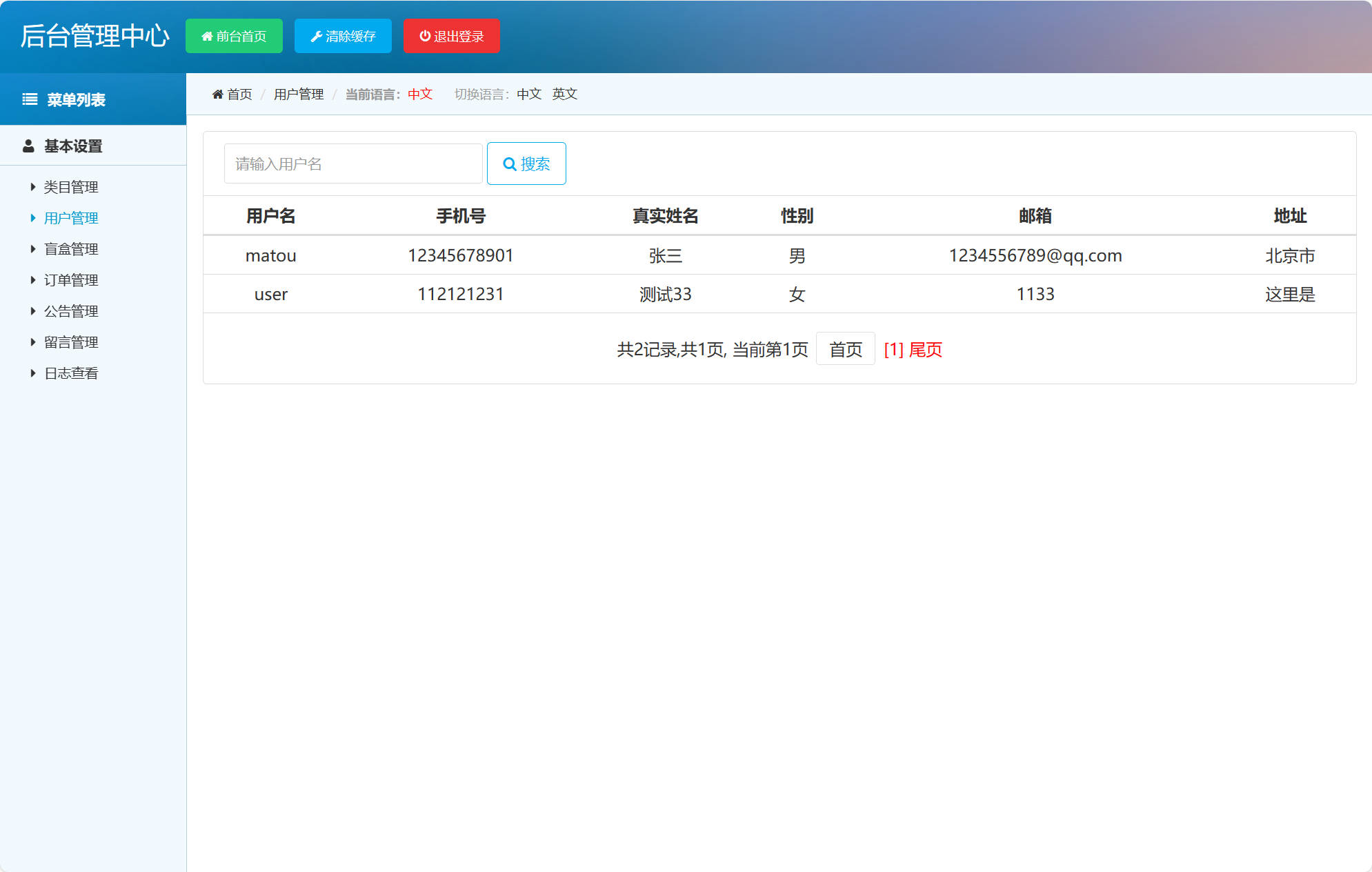Open 用户管理 via the breadcrumb link
The height and width of the screenshot is (872, 1372).
click(x=299, y=94)
